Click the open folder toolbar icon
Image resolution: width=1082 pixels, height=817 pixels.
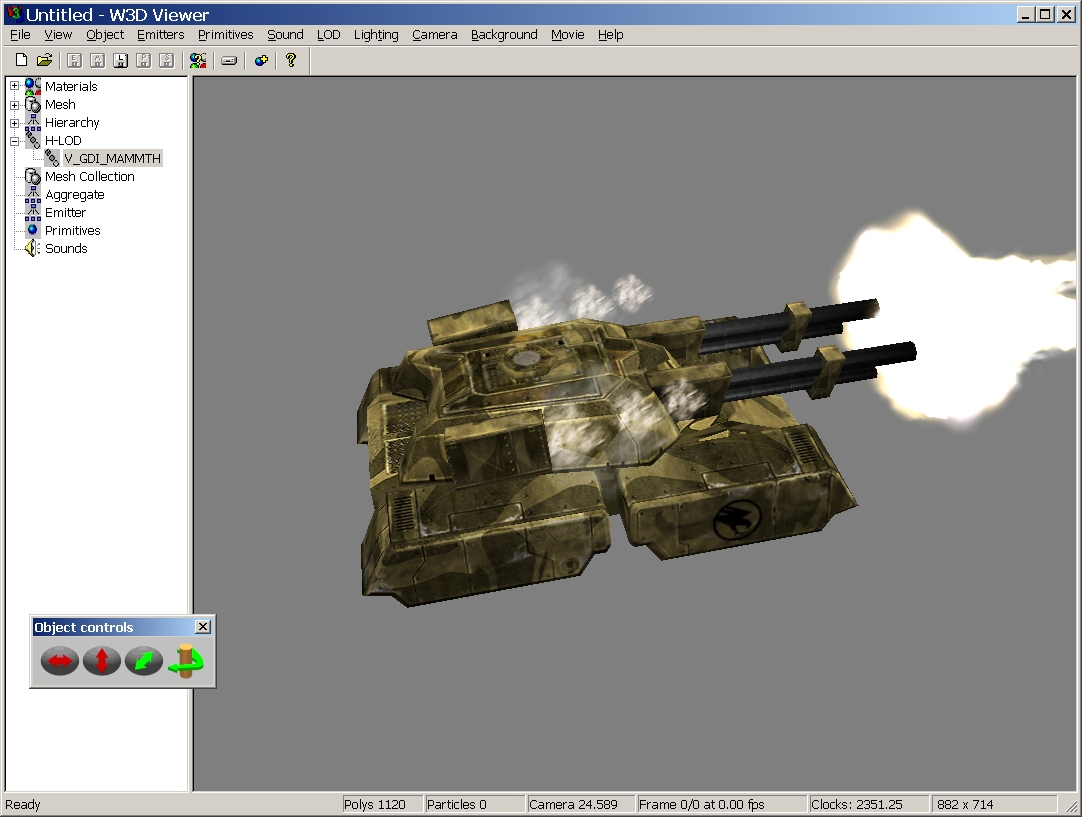coord(44,61)
